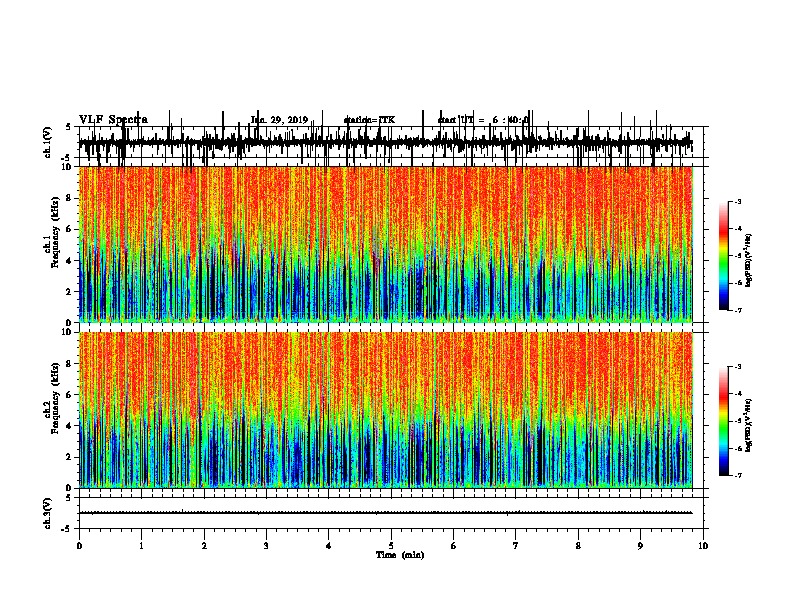Click time axis tick label "4"

coord(329,546)
